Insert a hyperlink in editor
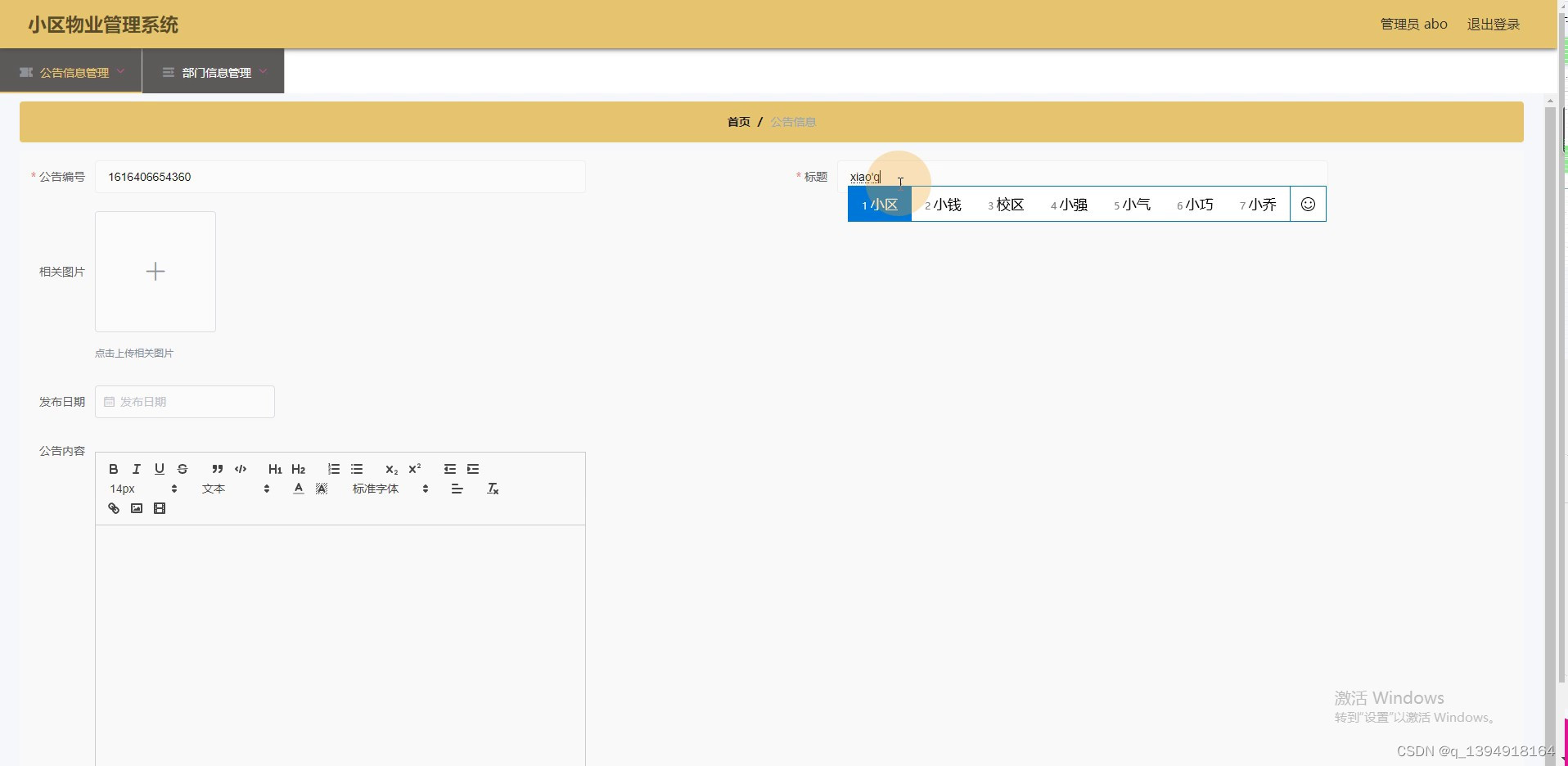The height and width of the screenshot is (766, 1568). 114,508
